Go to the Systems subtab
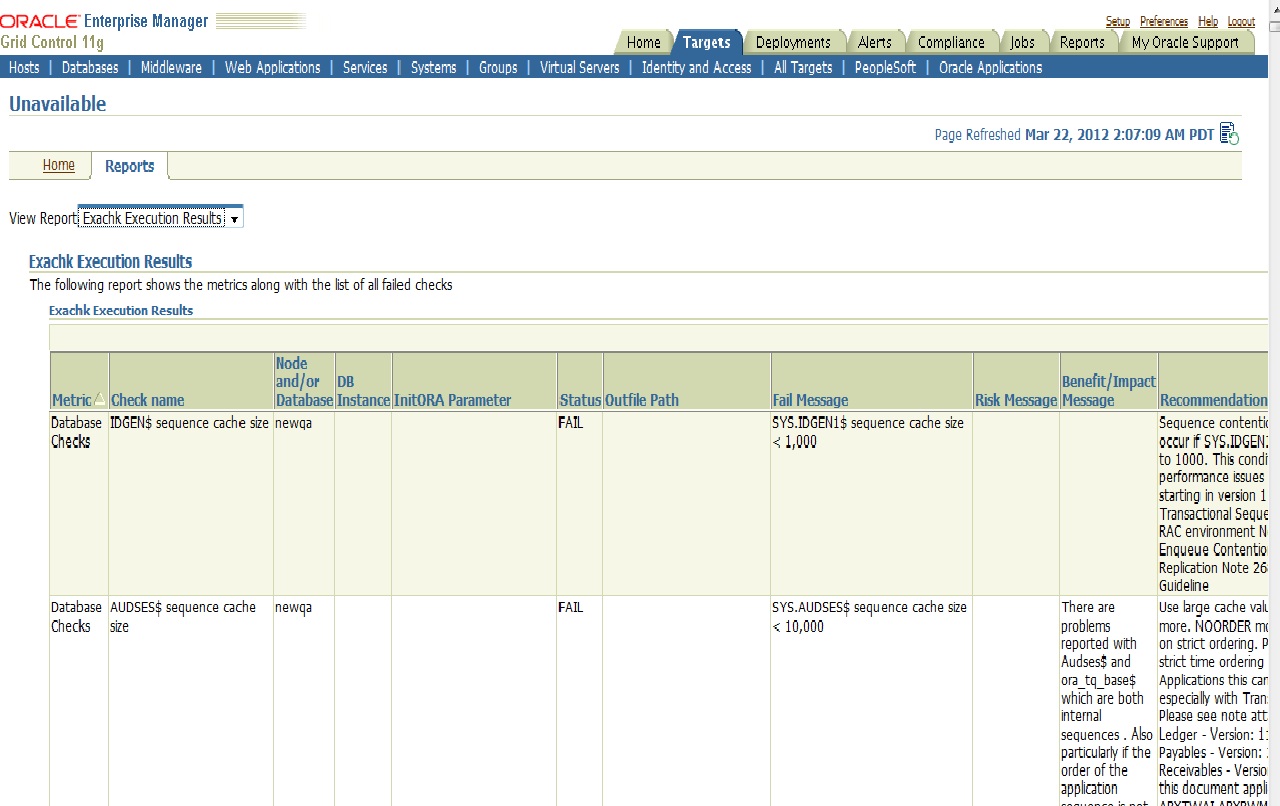The width and height of the screenshot is (1280, 806). pyautogui.click(x=433, y=67)
